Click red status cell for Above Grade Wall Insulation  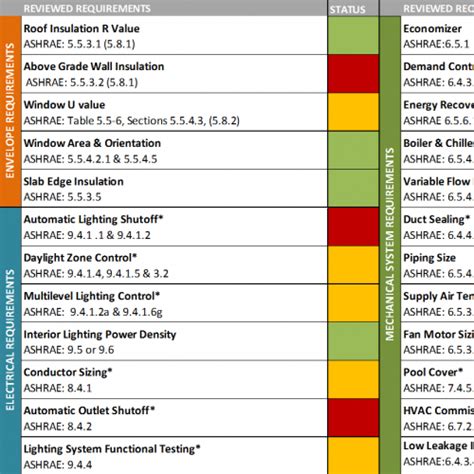[x=353, y=74]
